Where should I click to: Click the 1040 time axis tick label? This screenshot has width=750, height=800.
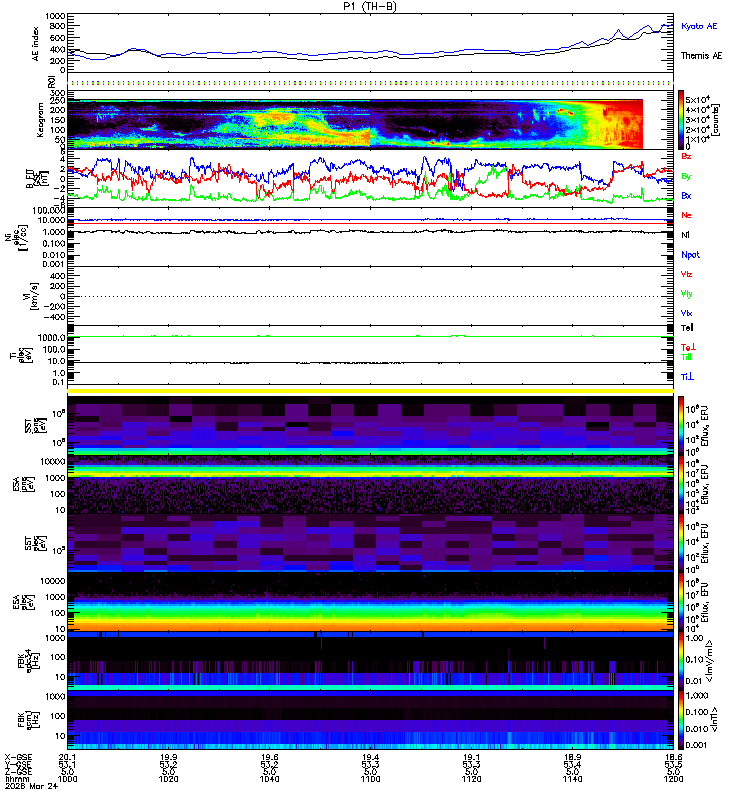269,779
